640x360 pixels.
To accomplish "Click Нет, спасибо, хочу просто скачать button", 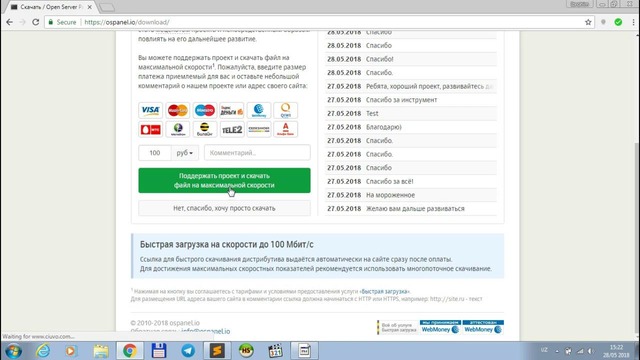I will coord(224,208).
